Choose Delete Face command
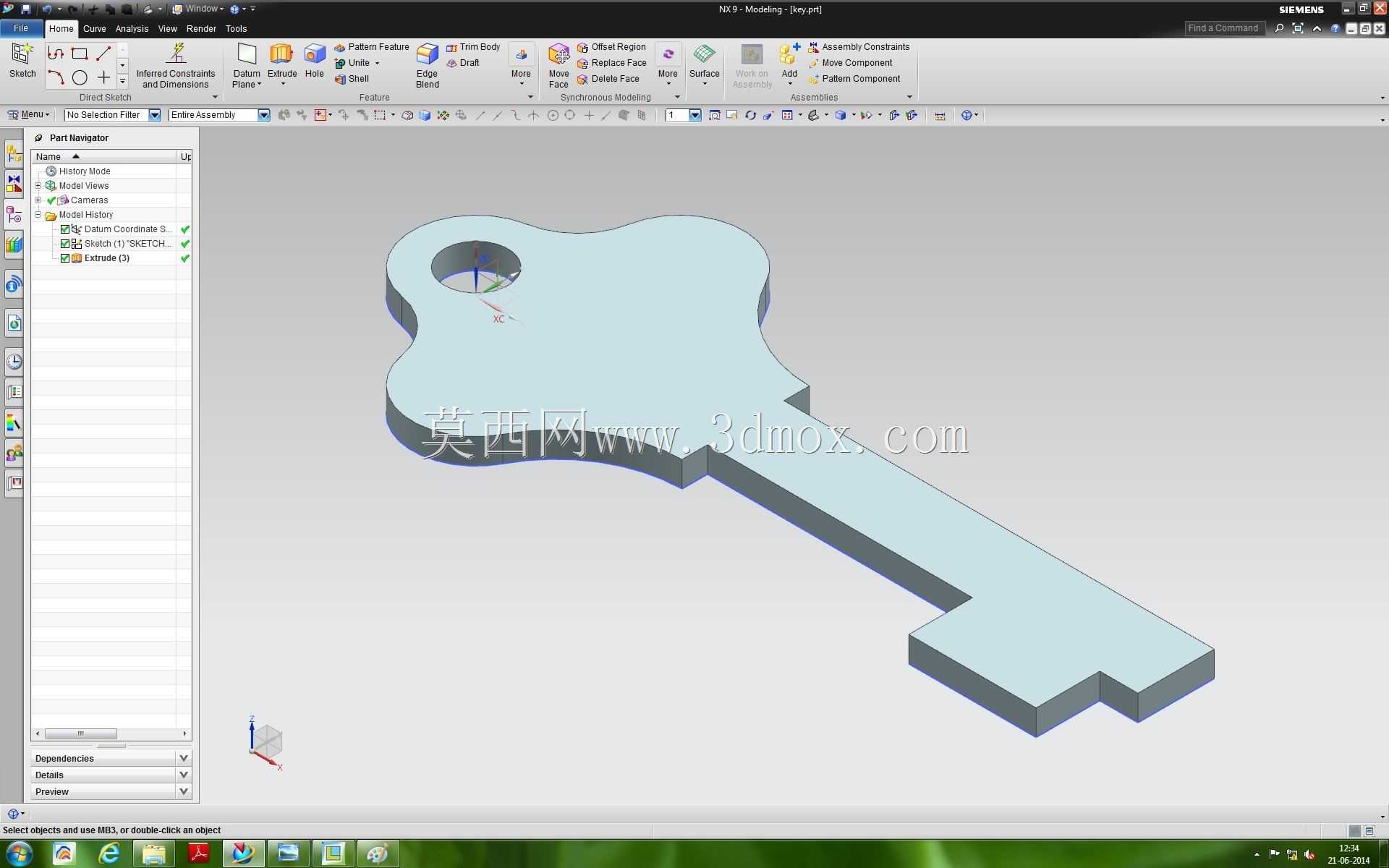The height and width of the screenshot is (868, 1389). coord(608,79)
